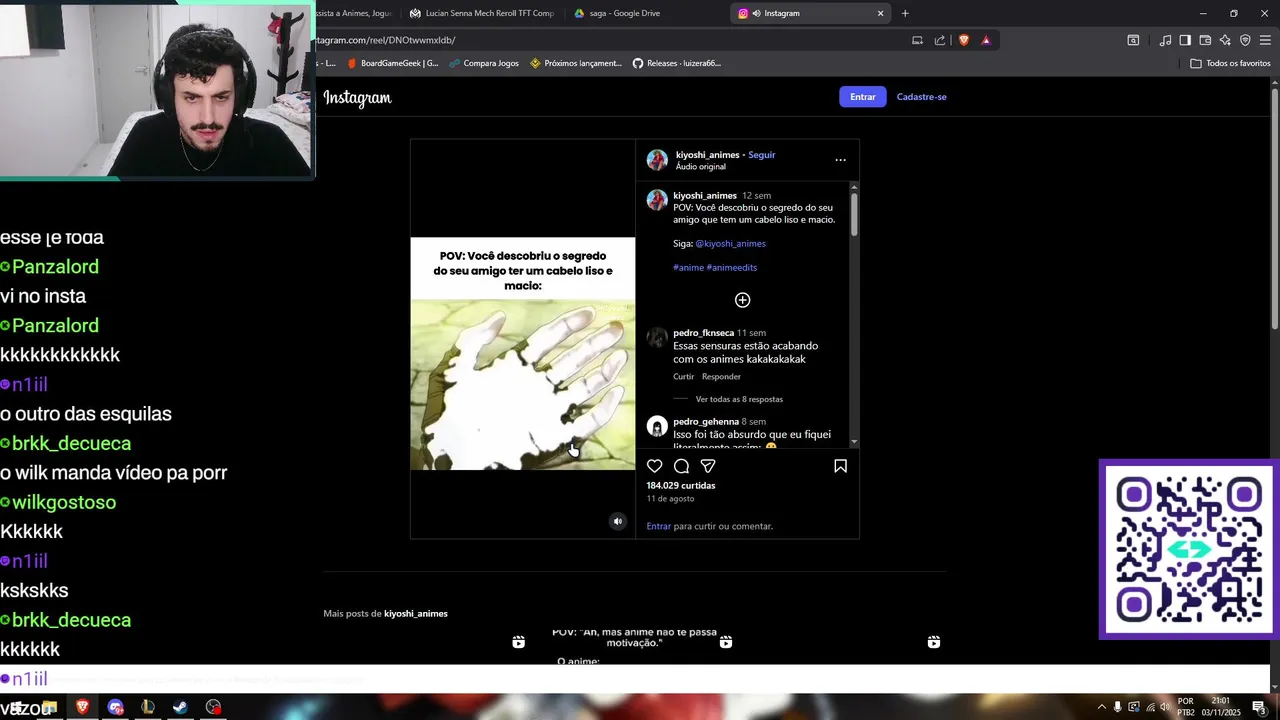1280x720 pixels.
Task: Close the Instagram tab
Action: coord(880,13)
